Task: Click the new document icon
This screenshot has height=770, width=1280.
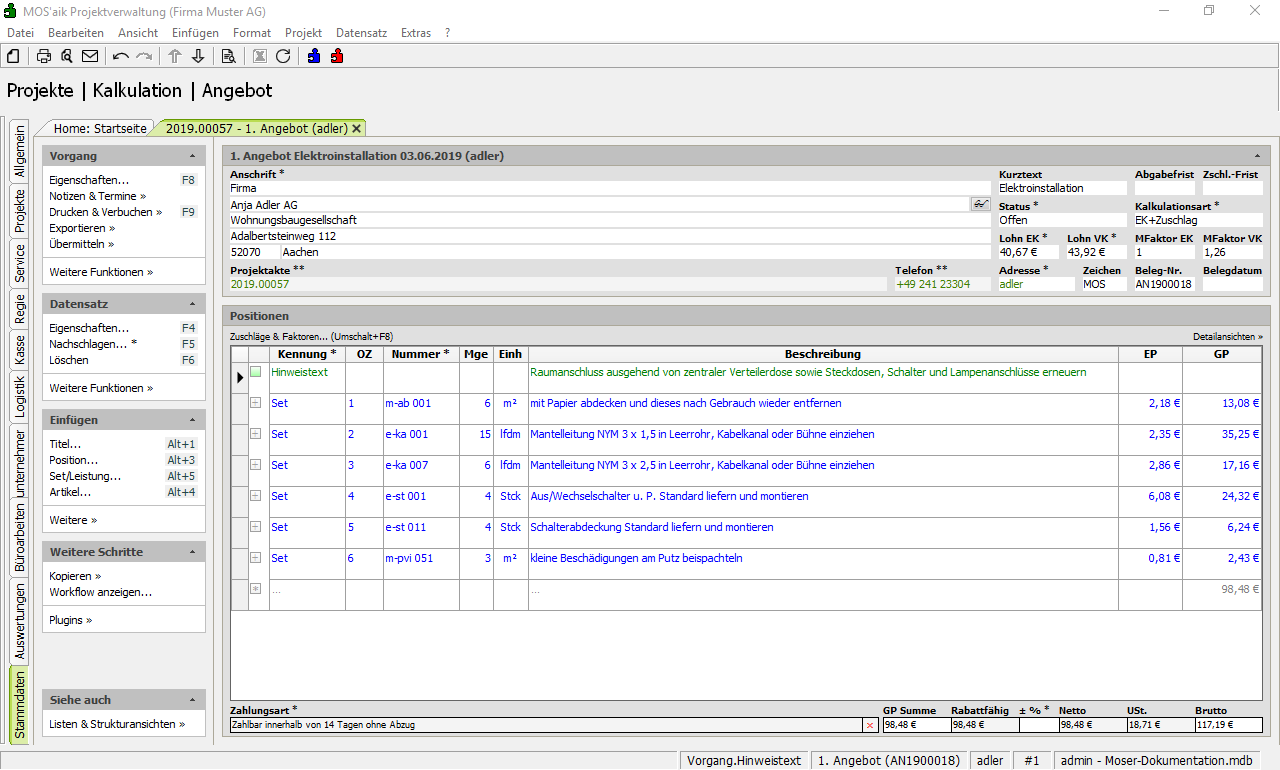Action: click(13, 56)
